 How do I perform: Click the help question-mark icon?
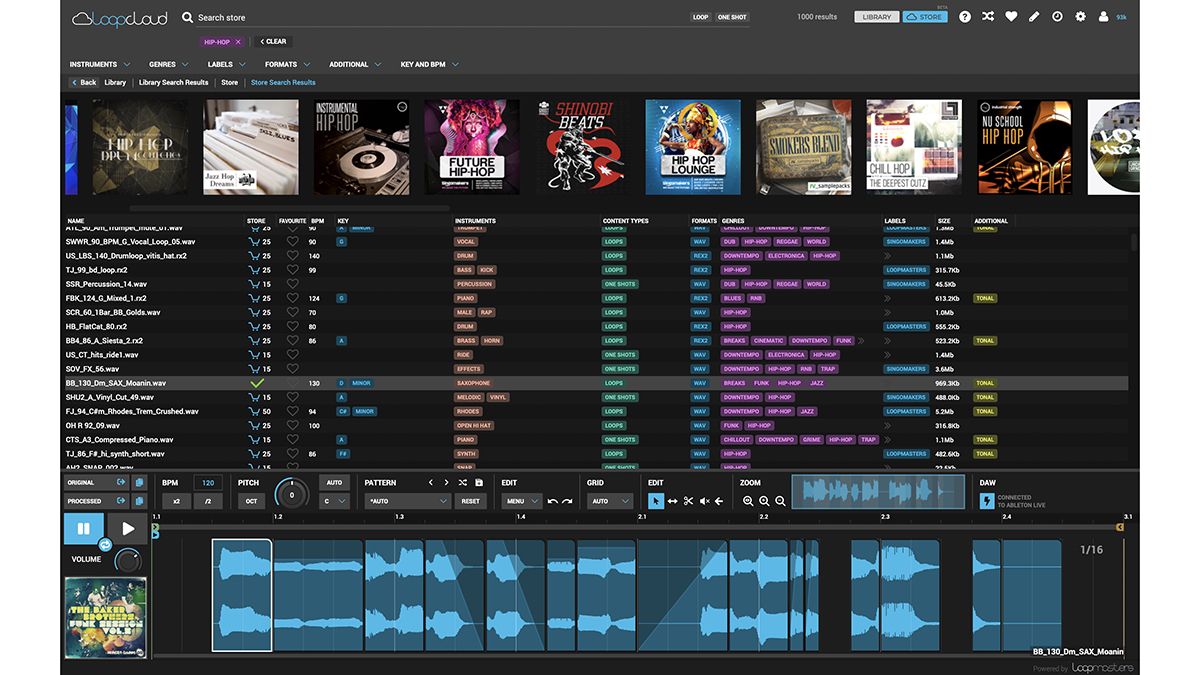tap(964, 17)
